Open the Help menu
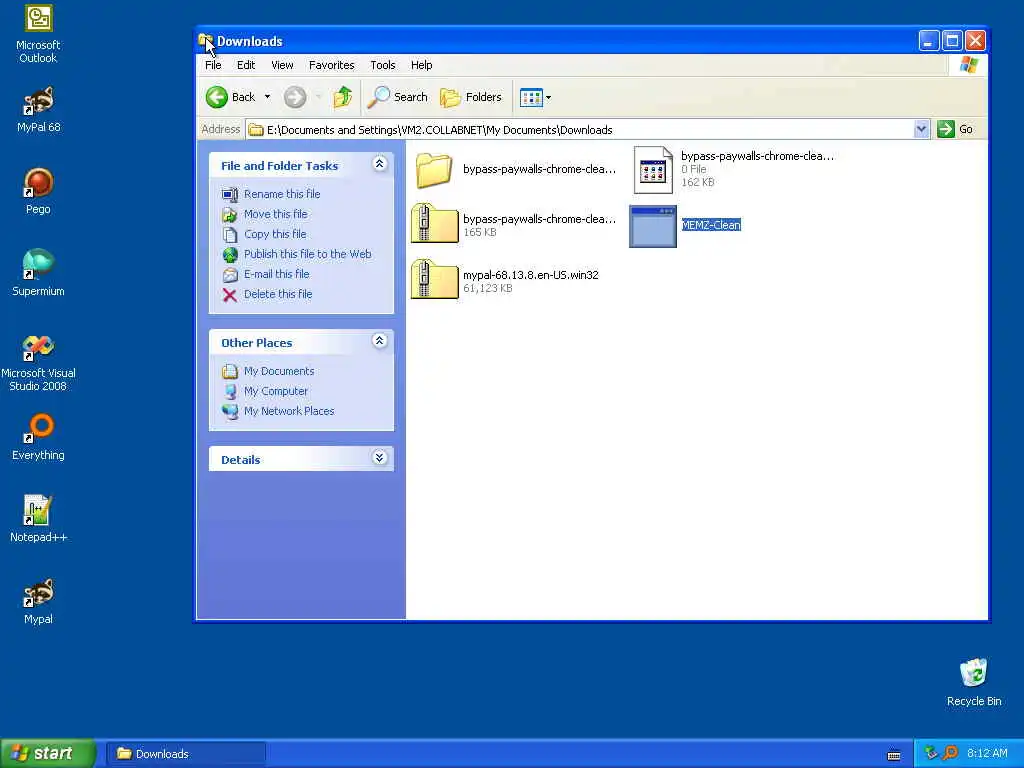The width and height of the screenshot is (1024, 768). [421, 65]
